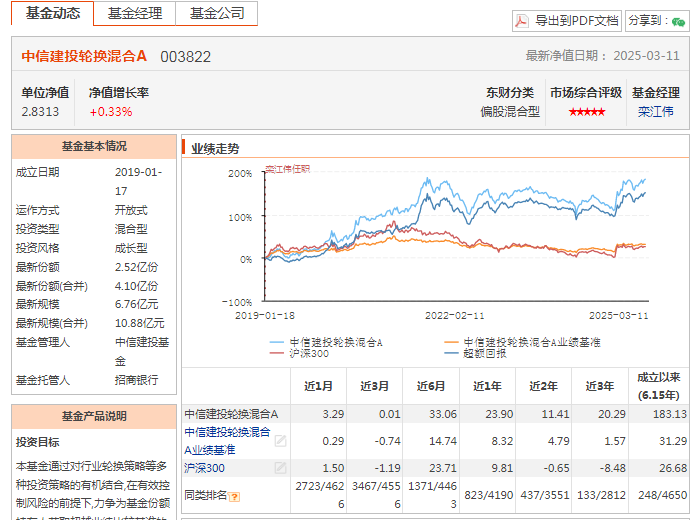This screenshot has height=520, width=697.
Task: Toggle 业绩基准 orange legend entry
Action: click(x=522, y=342)
